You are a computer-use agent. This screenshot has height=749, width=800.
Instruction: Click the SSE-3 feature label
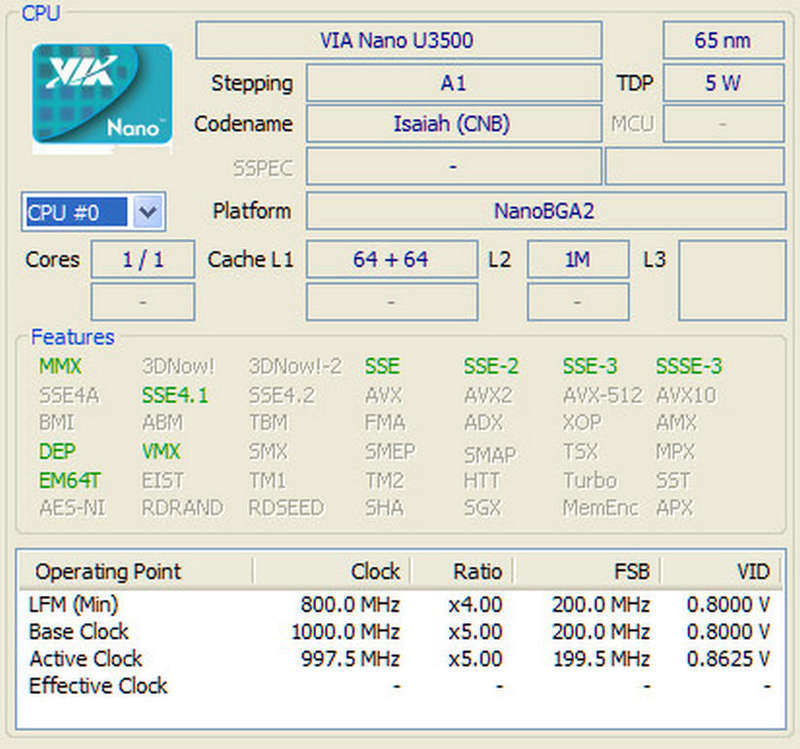click(x=590, y=366)
